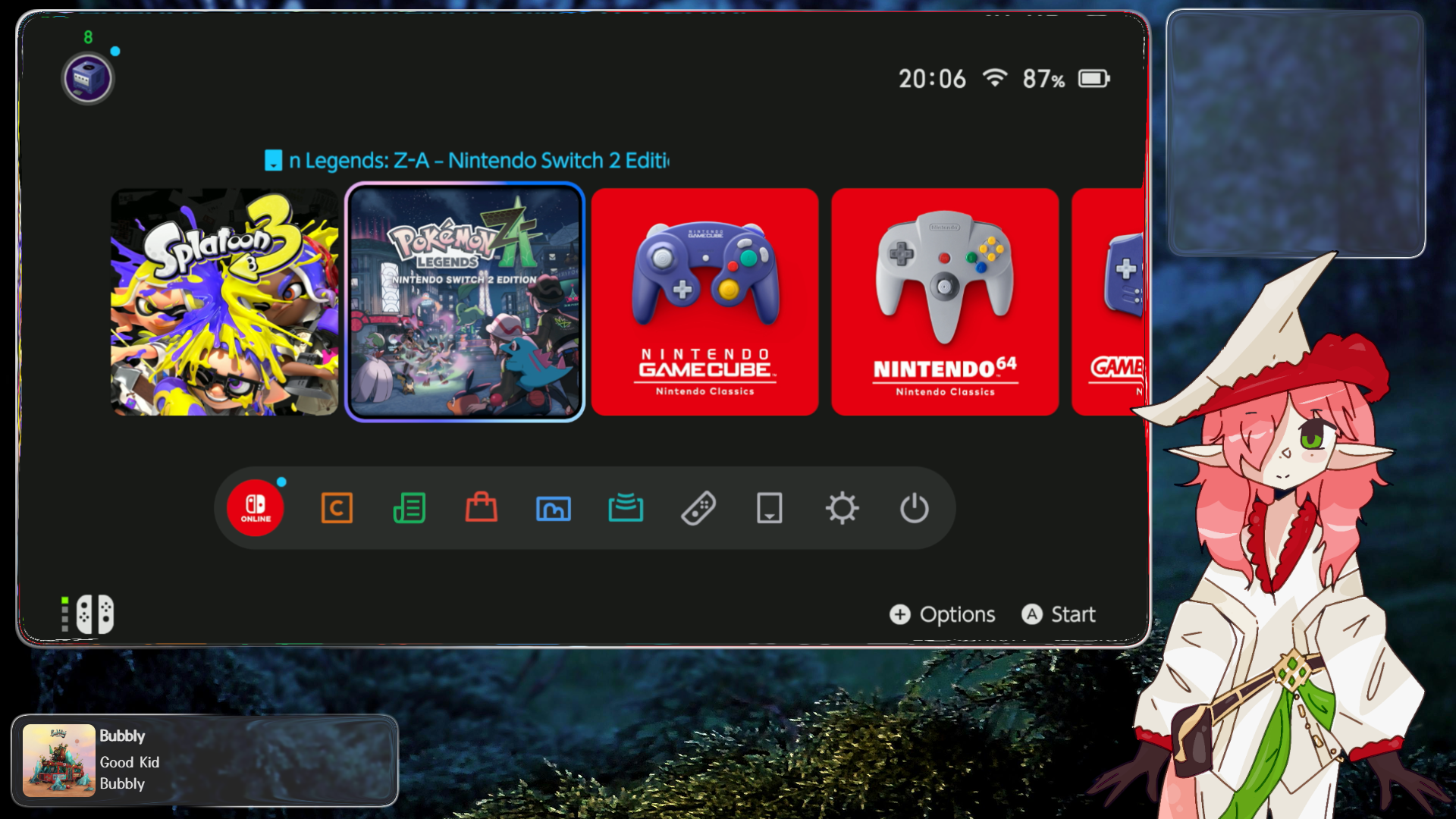Open System Settings gear icon
The width and height of the screenshot is (1456, 819).
(x=842, y=508)
